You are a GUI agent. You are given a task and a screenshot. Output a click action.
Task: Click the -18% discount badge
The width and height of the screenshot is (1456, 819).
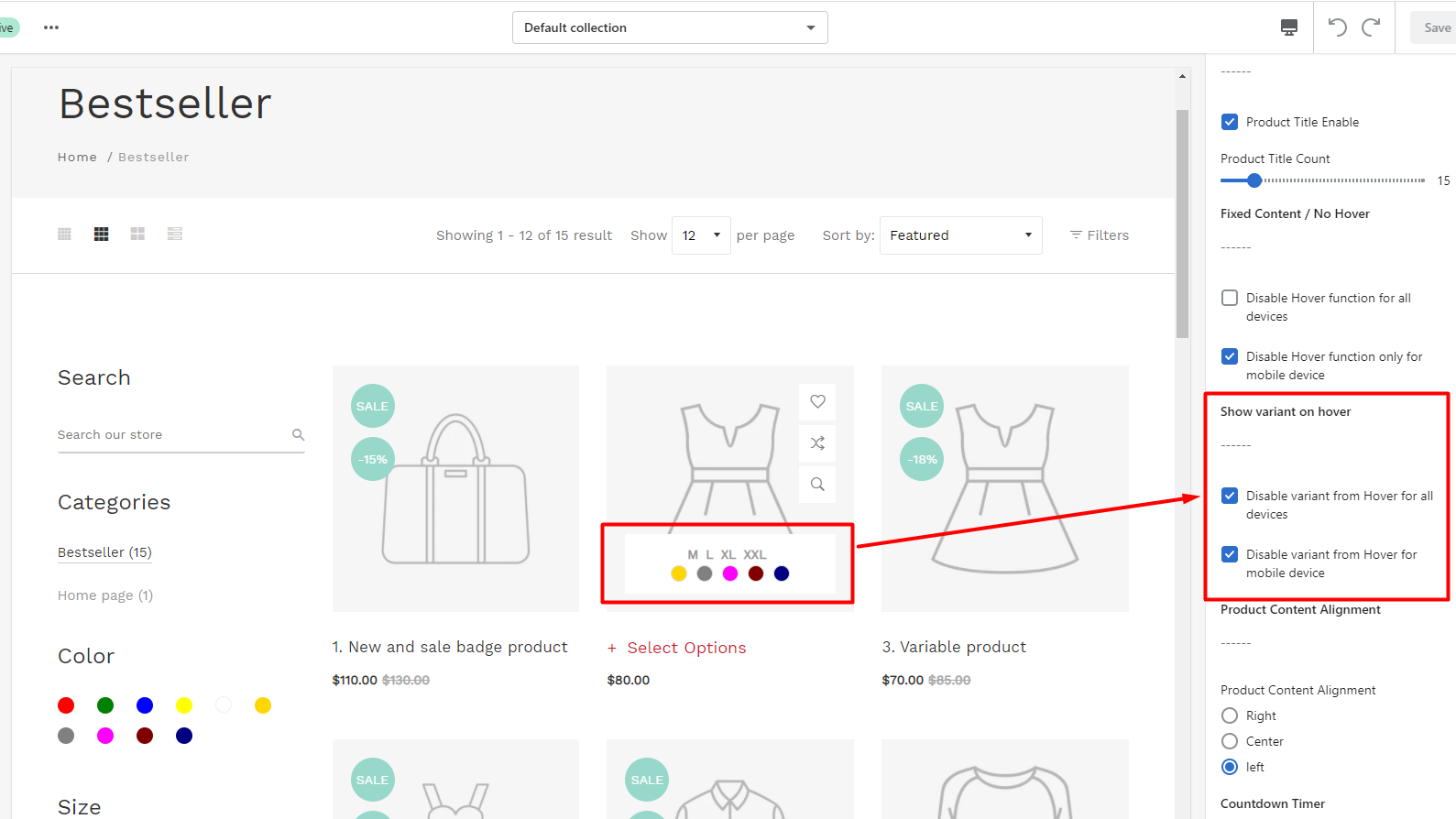[x=922, y=459]
